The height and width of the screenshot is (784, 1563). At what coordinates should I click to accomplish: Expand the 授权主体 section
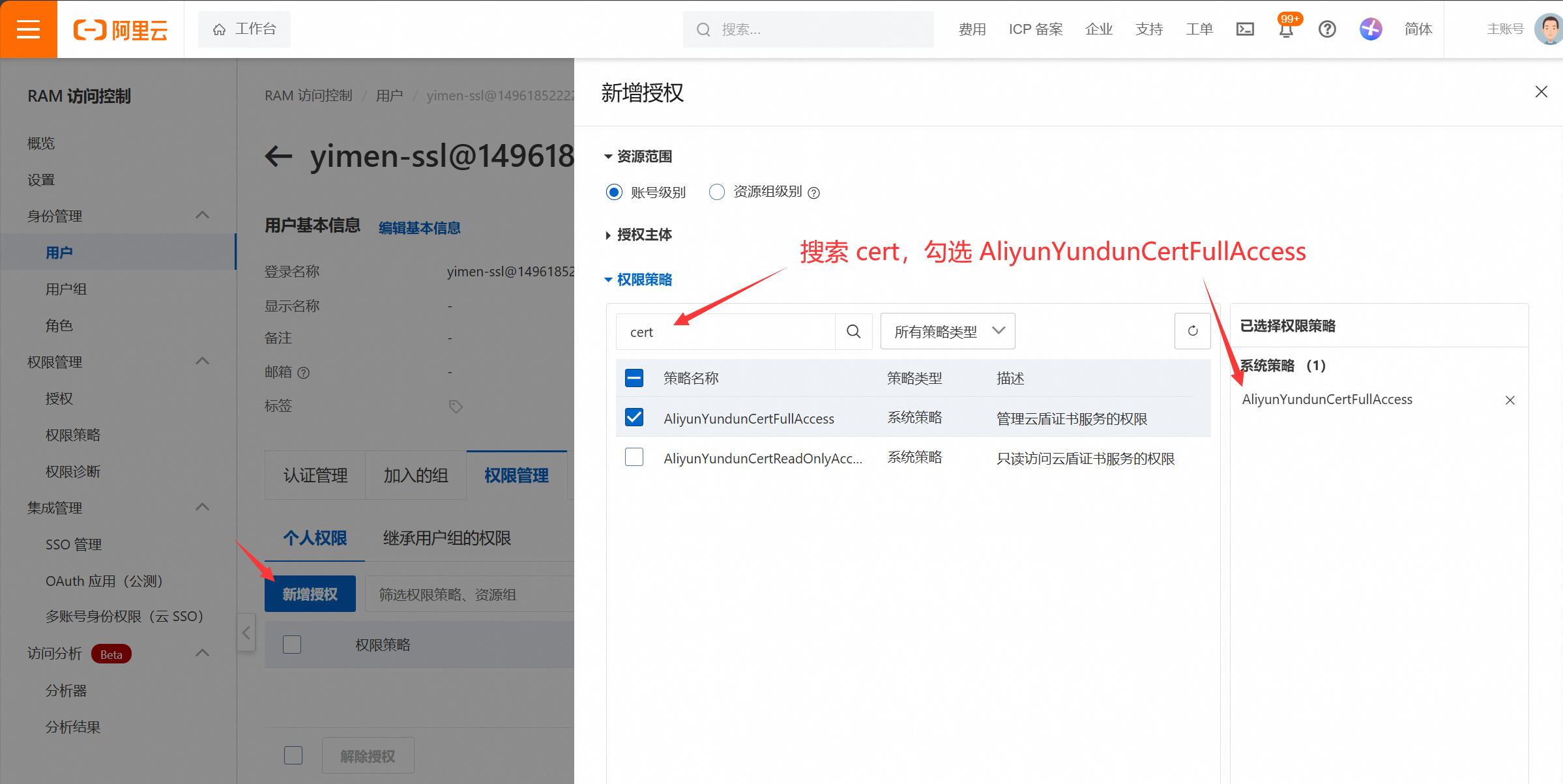coord(639,235)
